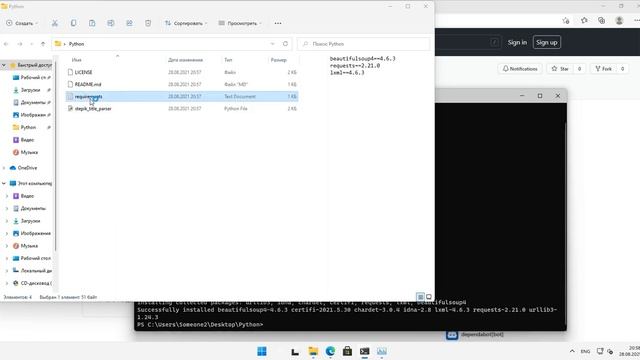Go up one folder level arrow
Viewport: 640px width, 360px height.
(43, 44)
